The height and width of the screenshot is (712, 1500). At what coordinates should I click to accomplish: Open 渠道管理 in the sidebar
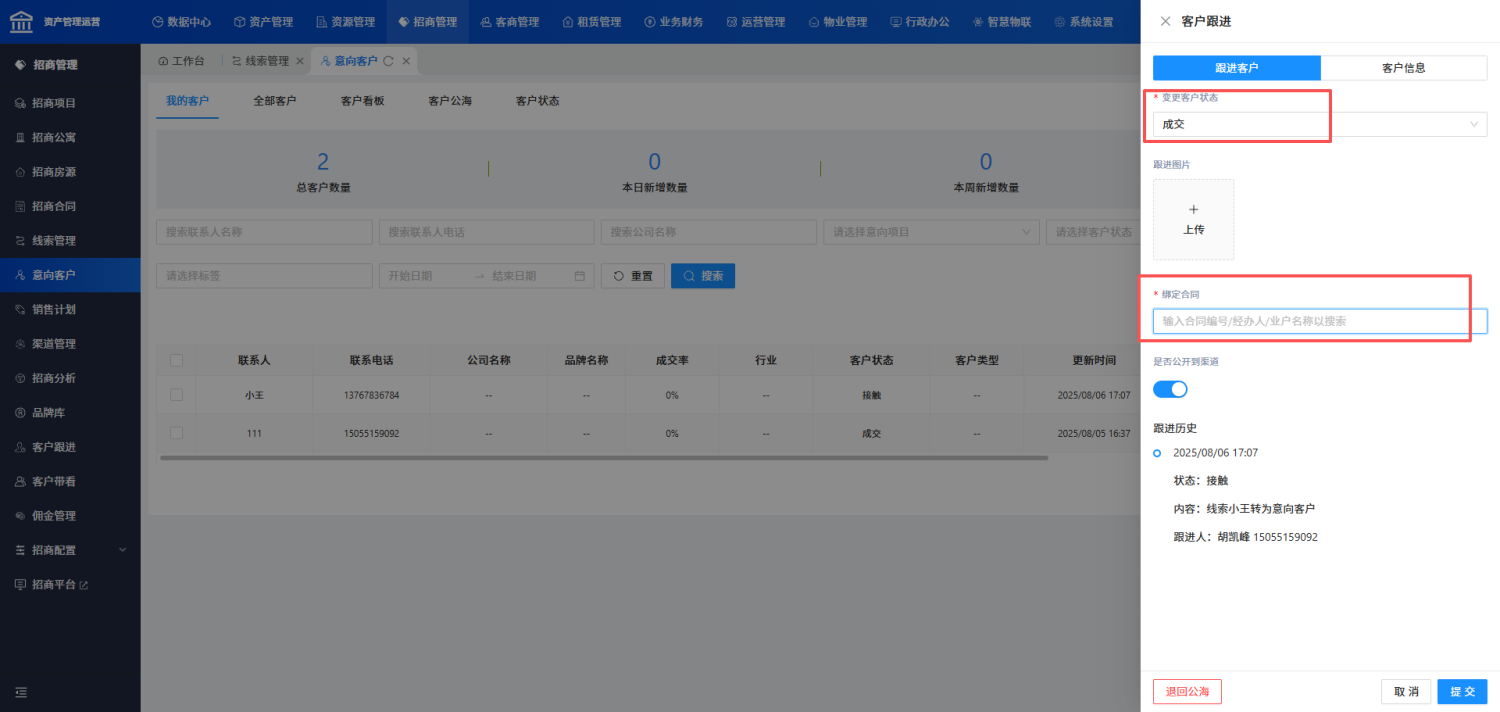pyautogui.click(x=70, y=344)
